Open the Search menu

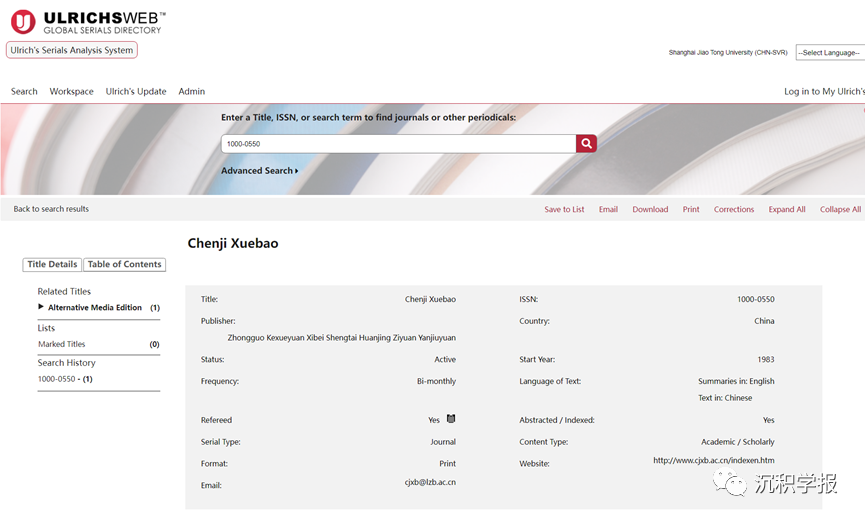tap(24, 91)
